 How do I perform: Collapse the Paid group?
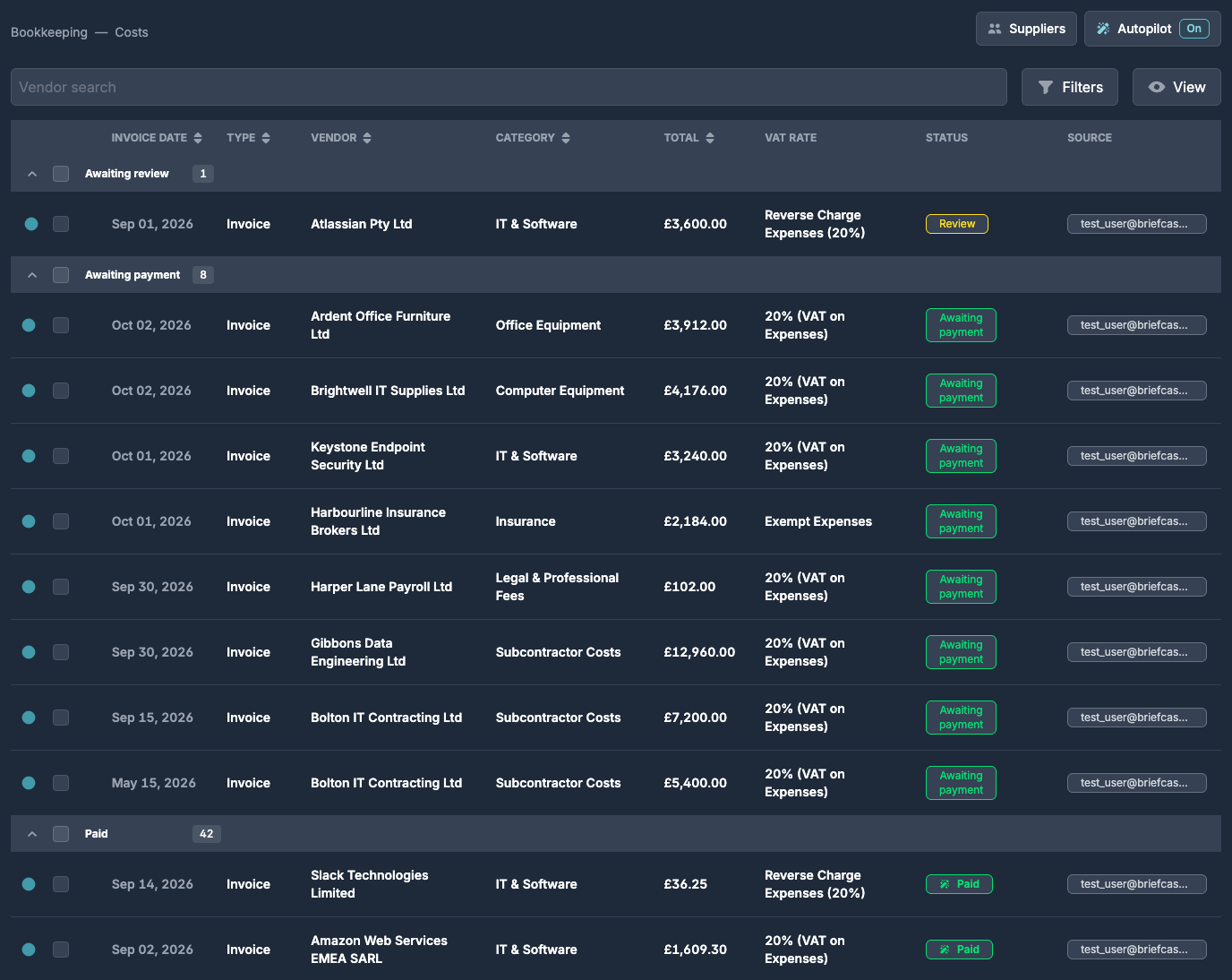[32, 834]
